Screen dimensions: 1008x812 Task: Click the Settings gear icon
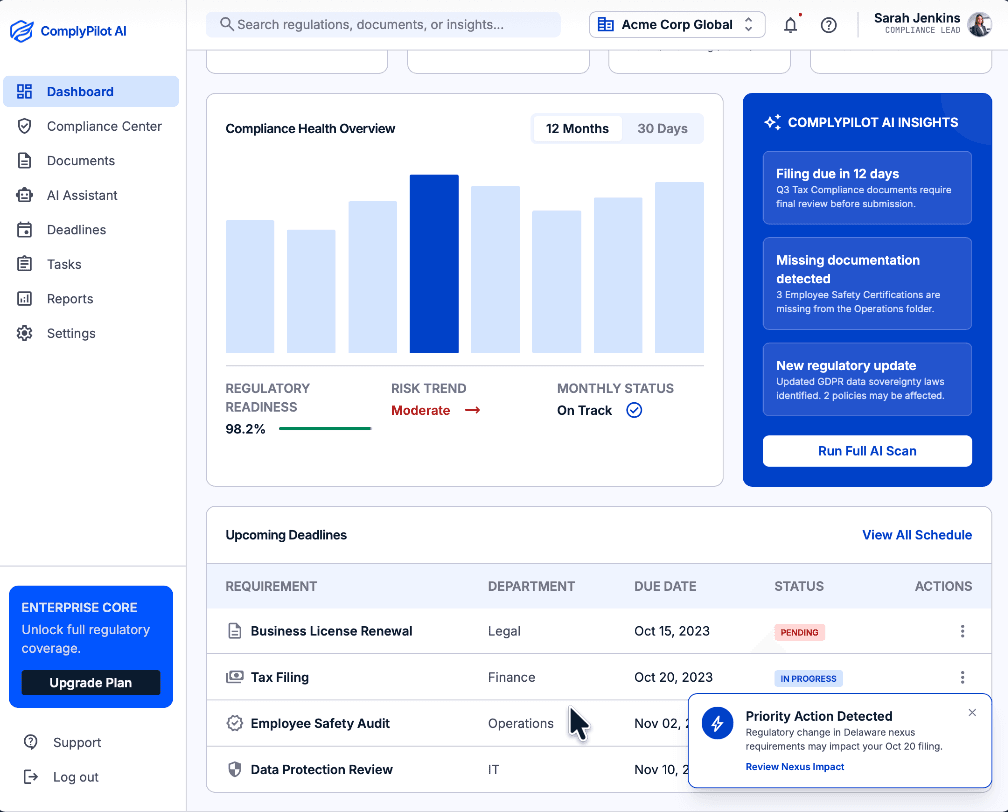click(x=24, y=333)
